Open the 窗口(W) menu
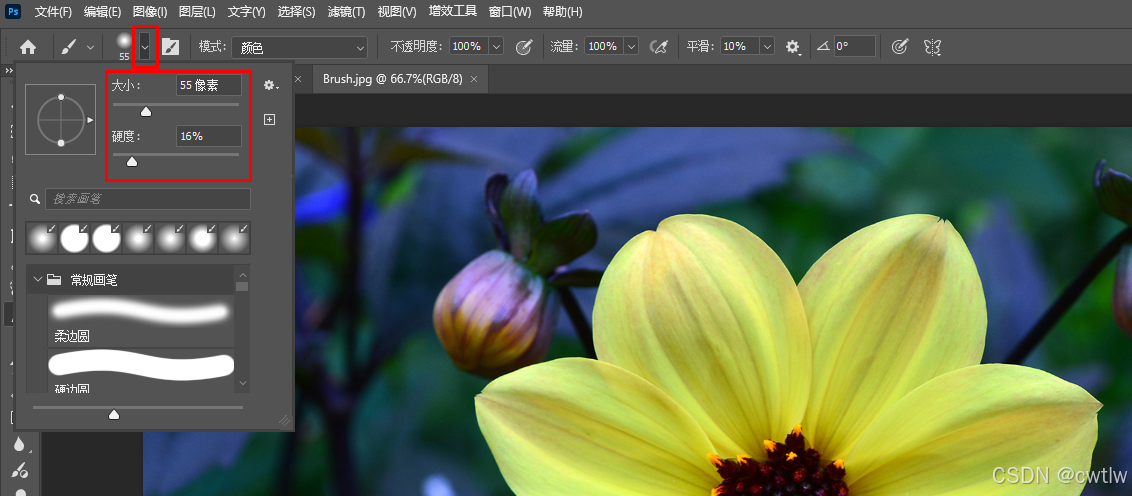 510,12
